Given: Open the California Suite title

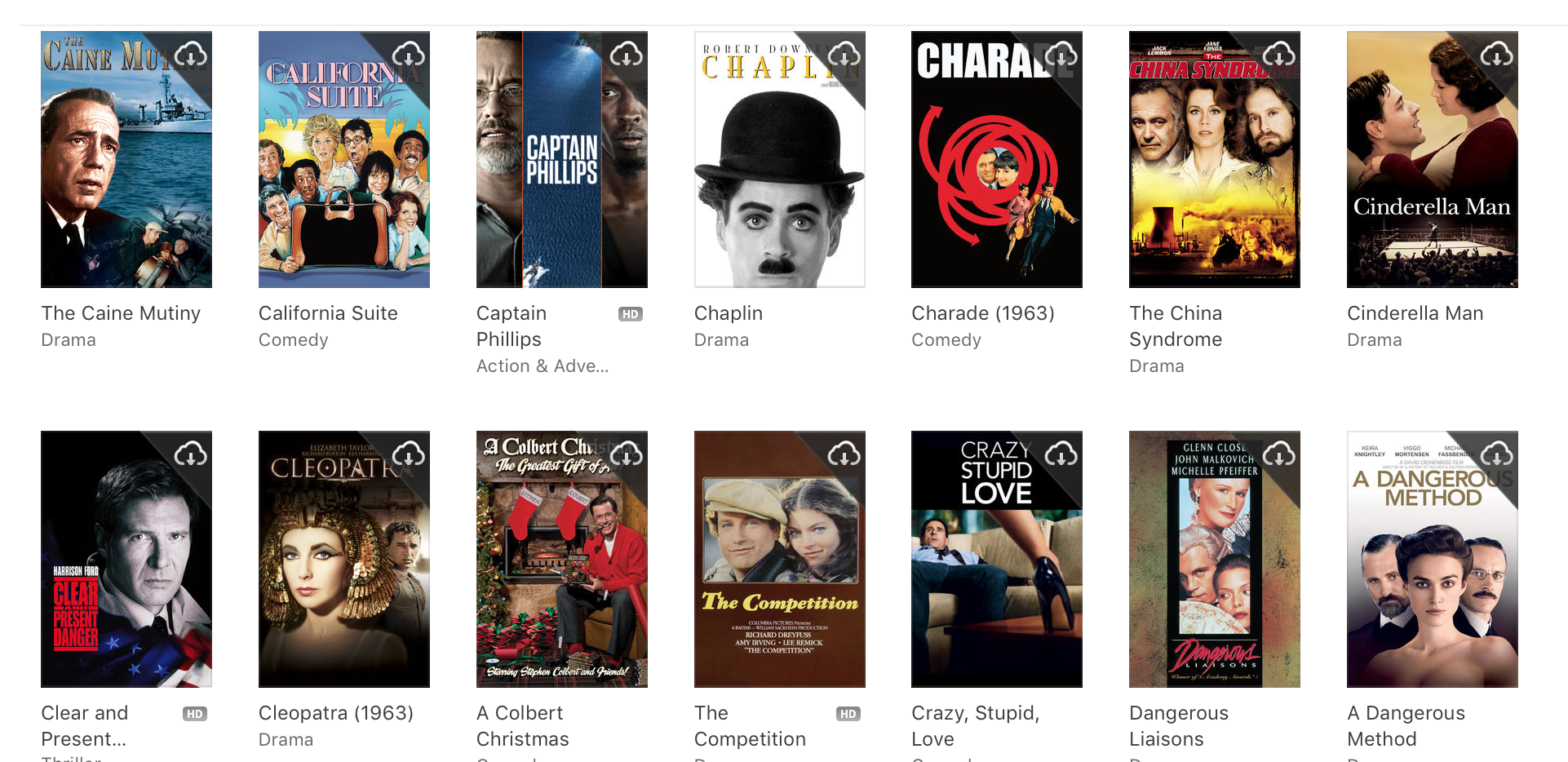Looking at the screenshot, I should point(328,313).
